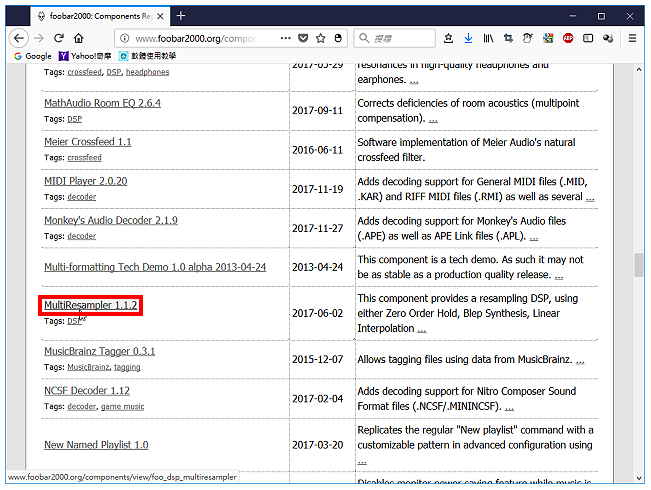Expand NCSF Decoder description ellipsis

coord(509,408)
